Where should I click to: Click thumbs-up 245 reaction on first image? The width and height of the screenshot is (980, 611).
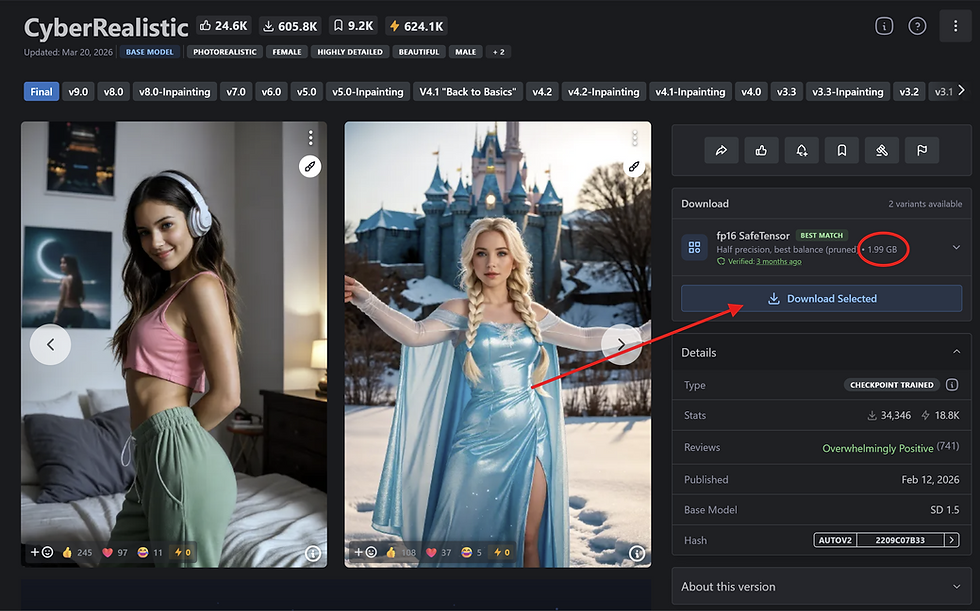coord(77,552)
